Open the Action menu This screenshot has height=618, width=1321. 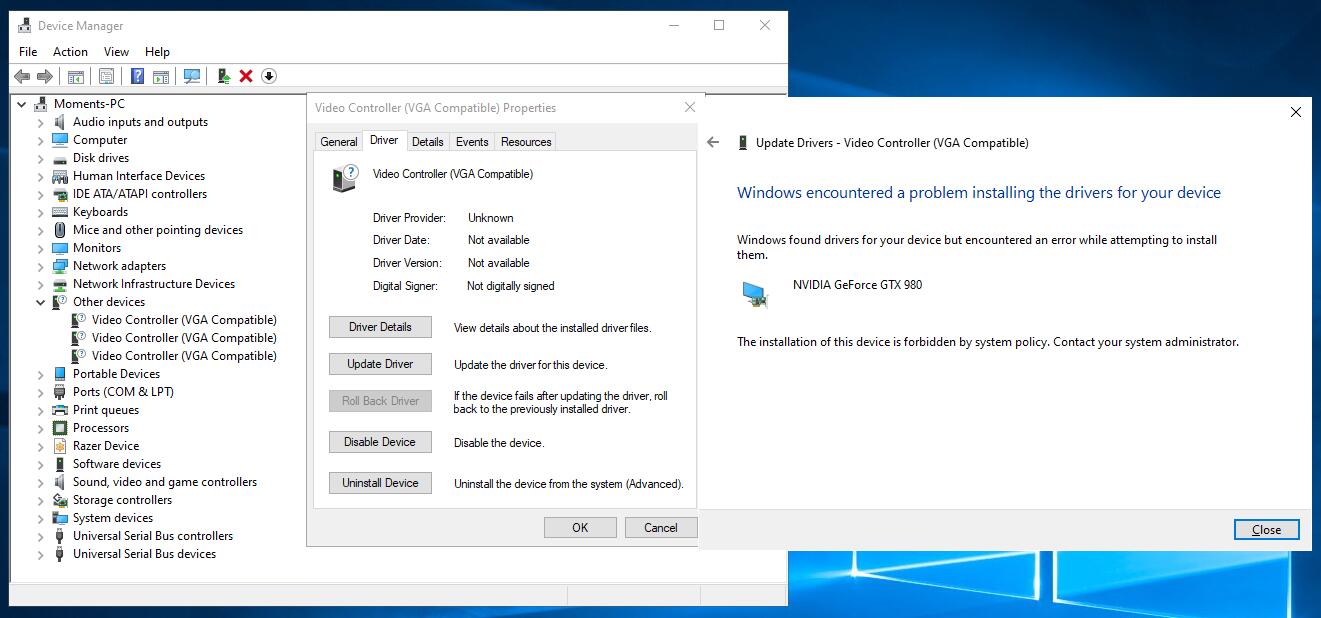pyautogui.click(x=70, y=51)
